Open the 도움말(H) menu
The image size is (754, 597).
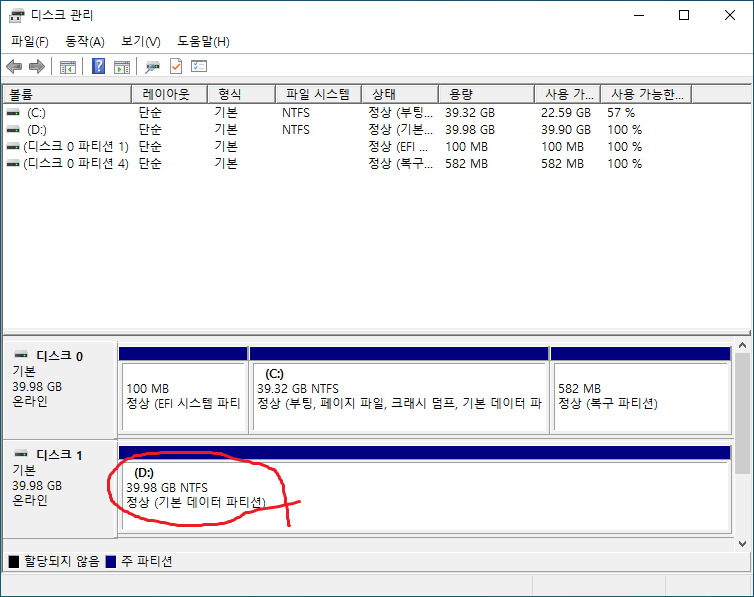(x=203, y=42)
